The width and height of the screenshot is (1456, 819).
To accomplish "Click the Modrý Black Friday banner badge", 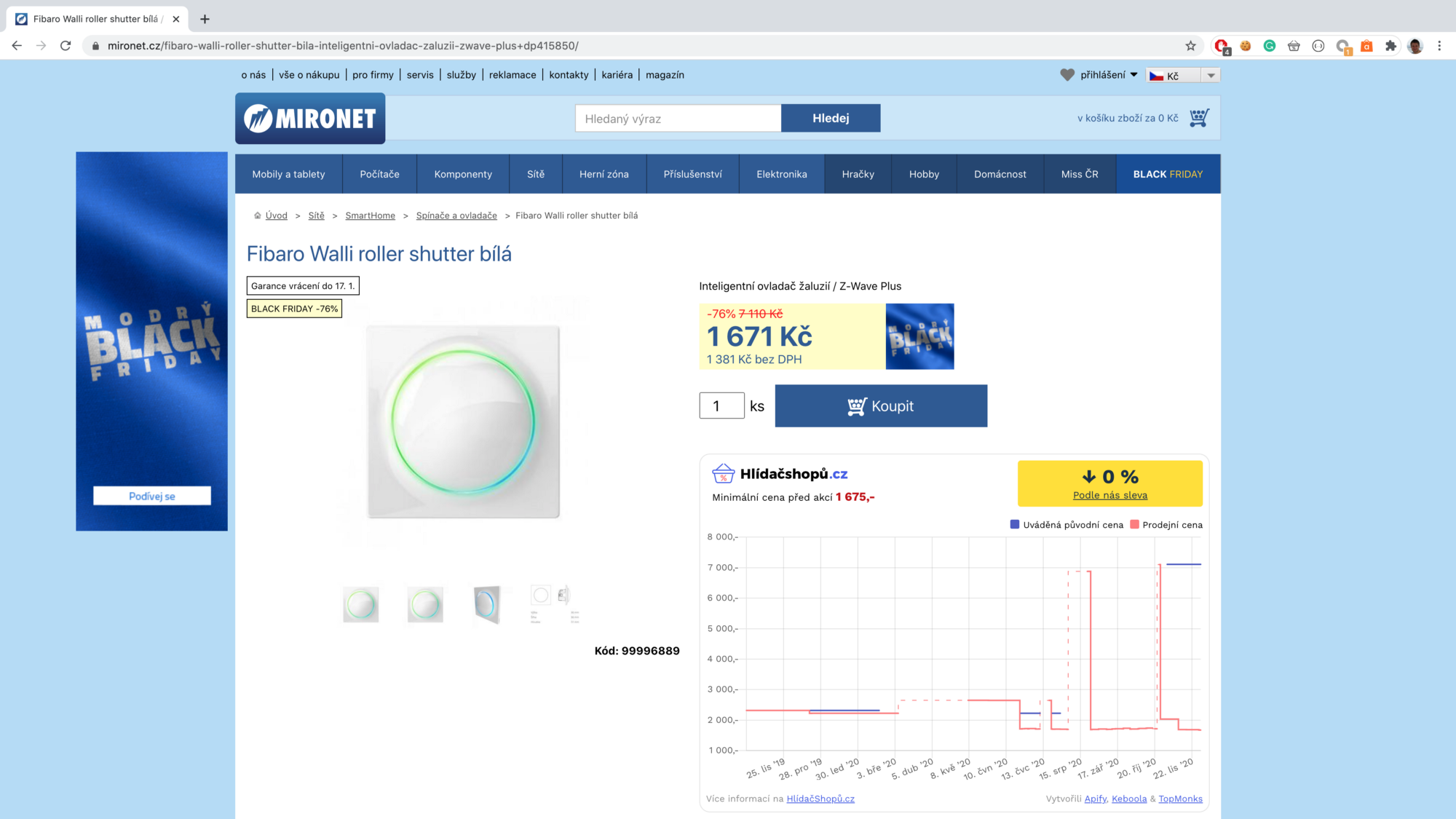I will [x=919, y=336].
